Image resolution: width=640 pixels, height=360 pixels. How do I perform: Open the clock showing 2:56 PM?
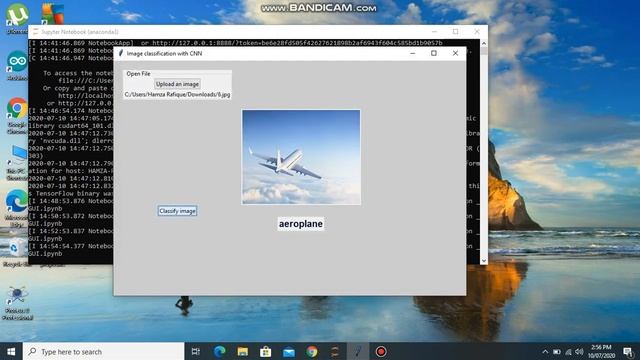click(602, 351)
